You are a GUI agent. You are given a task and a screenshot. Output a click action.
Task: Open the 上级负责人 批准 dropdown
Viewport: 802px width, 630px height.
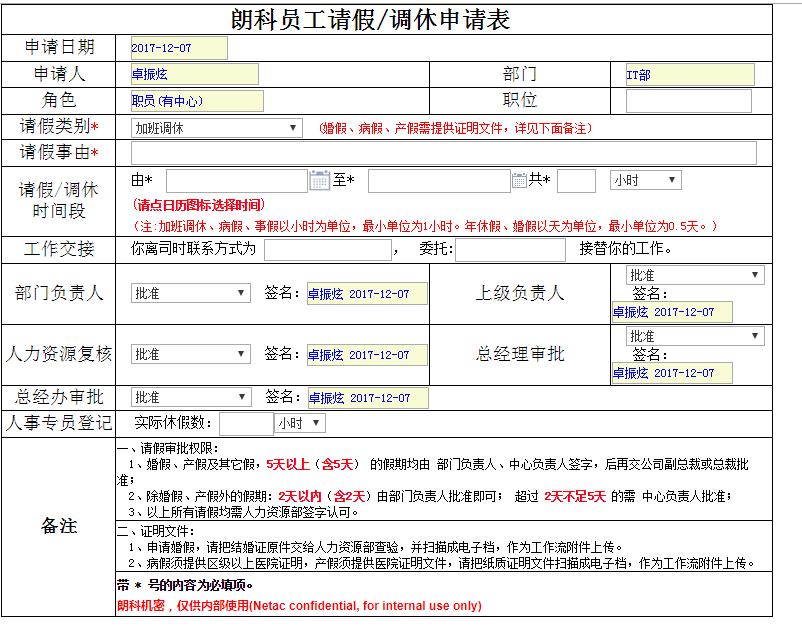[695, 275]
